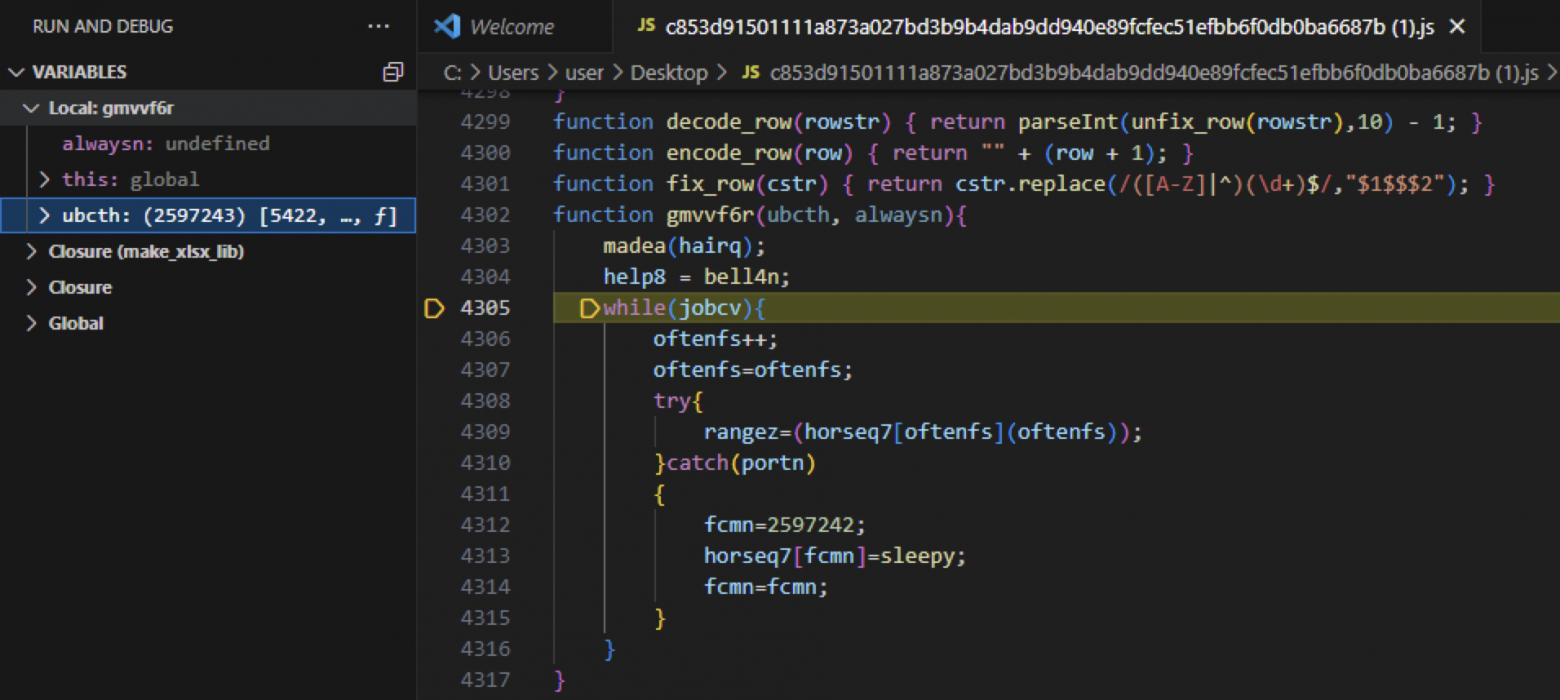Click Users in the breadcrumb path
The image size is (1560, 700).
(x=512, y=72)
